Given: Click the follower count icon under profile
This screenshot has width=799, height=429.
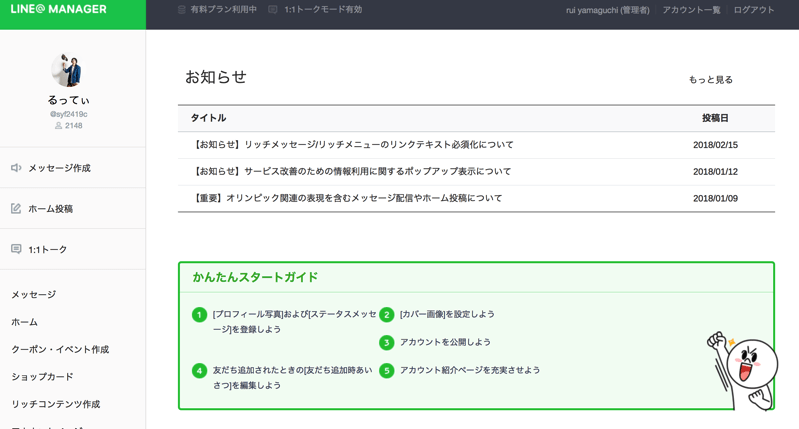Looking at the screenshot, I should click(x=58, y=126).
